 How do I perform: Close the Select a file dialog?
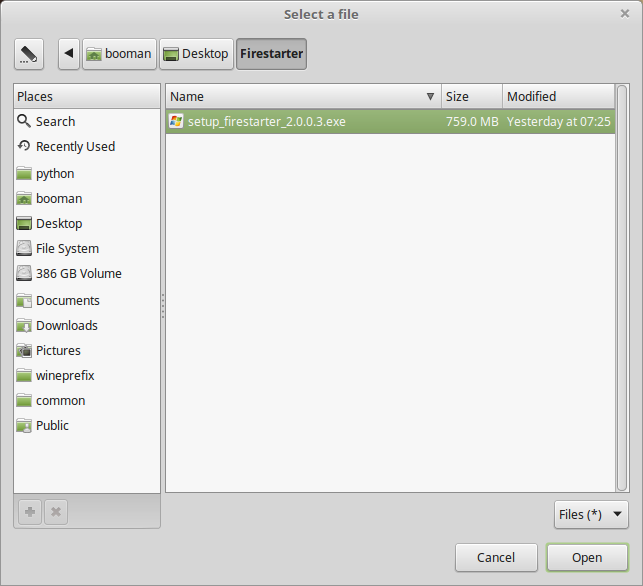pos(625,14)
